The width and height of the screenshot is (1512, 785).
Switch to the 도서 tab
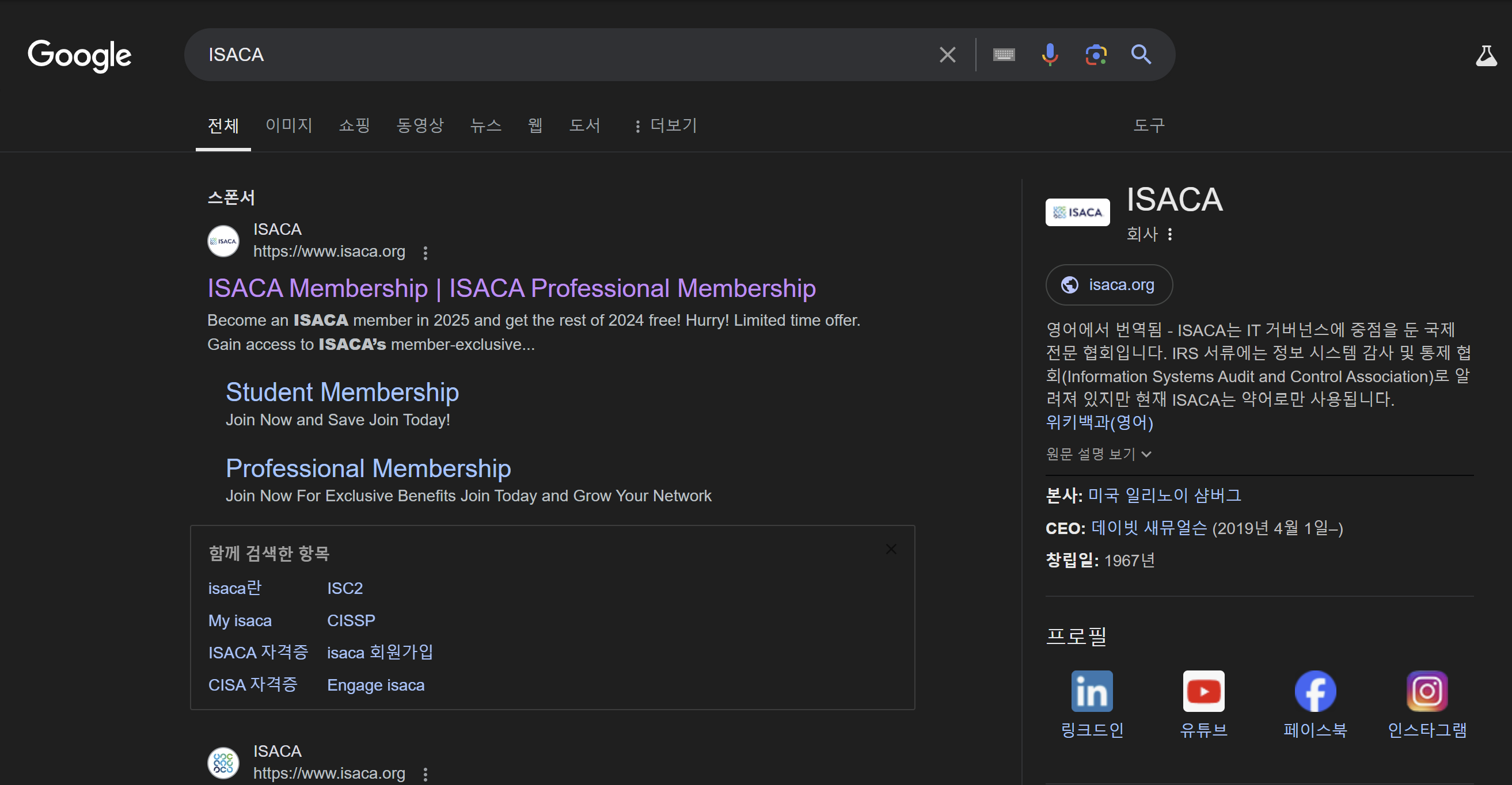(584, 125)
